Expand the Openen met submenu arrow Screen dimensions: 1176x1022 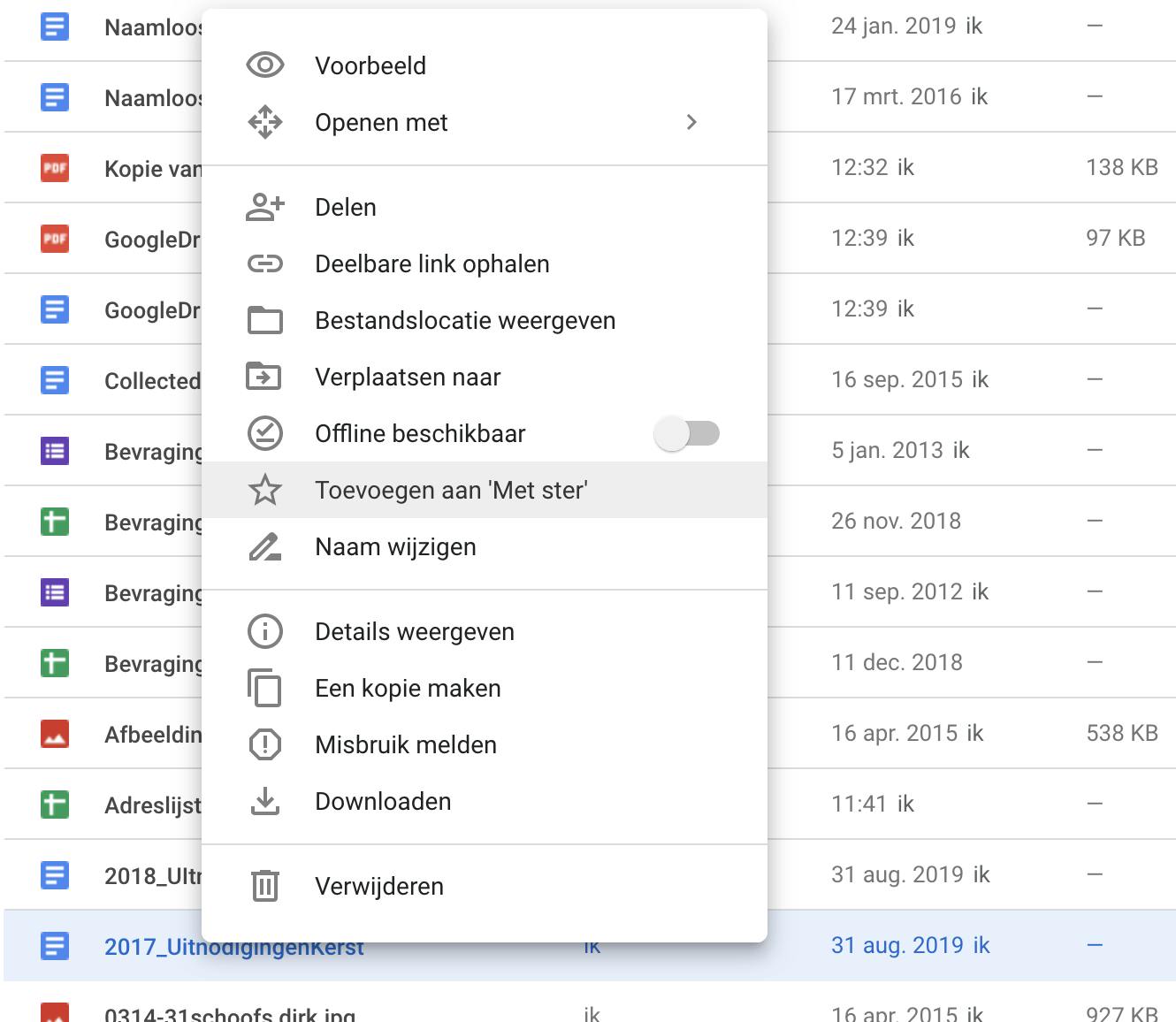click(x=691, y=122)
